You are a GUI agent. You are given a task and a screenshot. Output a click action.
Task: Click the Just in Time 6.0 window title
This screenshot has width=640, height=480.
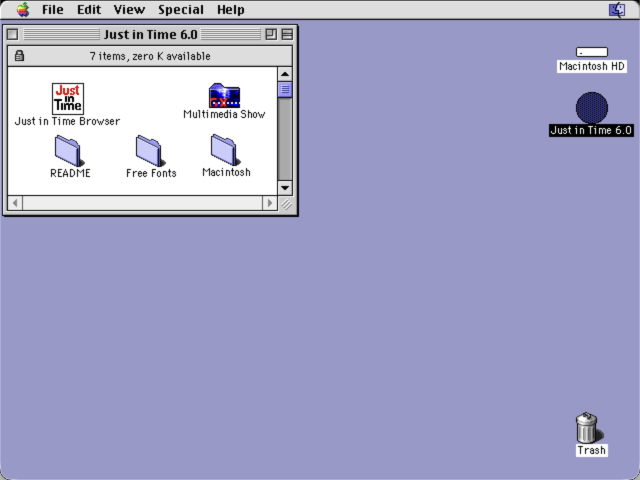[150, 34]
